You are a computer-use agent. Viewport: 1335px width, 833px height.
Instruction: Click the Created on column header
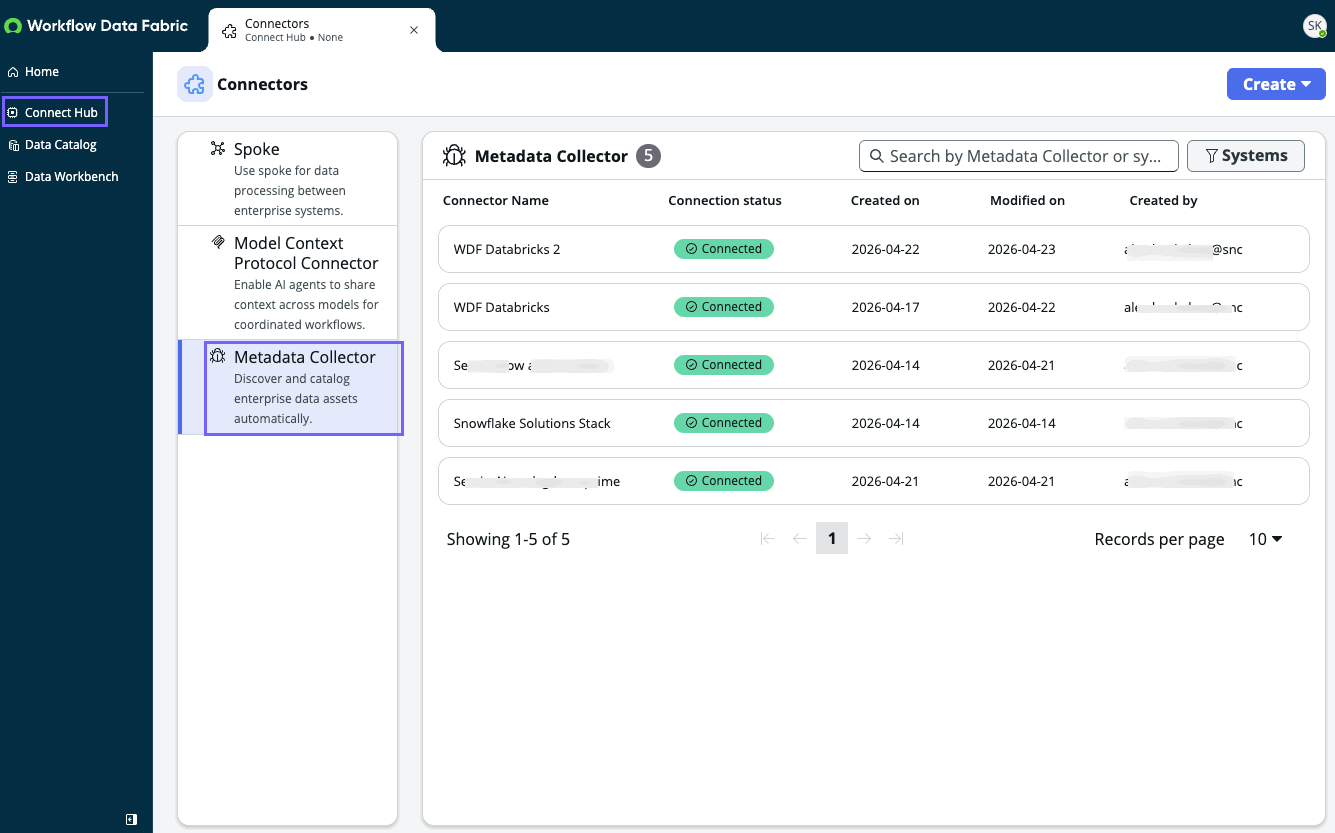tap(885, 201)
